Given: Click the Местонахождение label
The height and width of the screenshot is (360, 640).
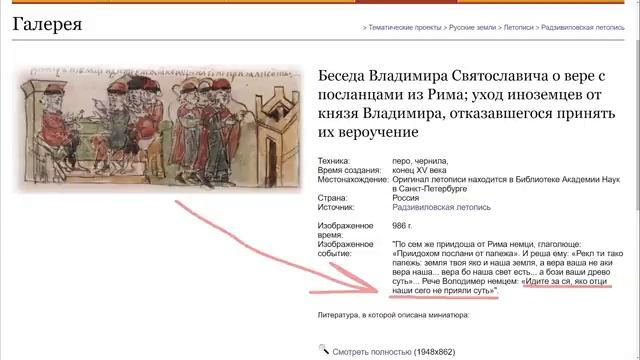Looking at the screenshot, I should tap(353, 180).
